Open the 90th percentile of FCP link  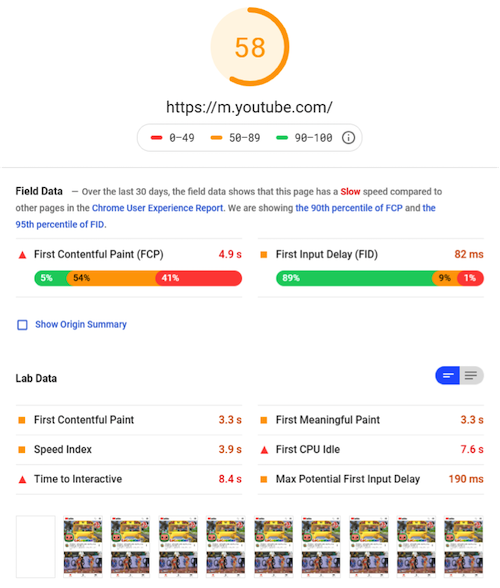[x=349, y=208]
